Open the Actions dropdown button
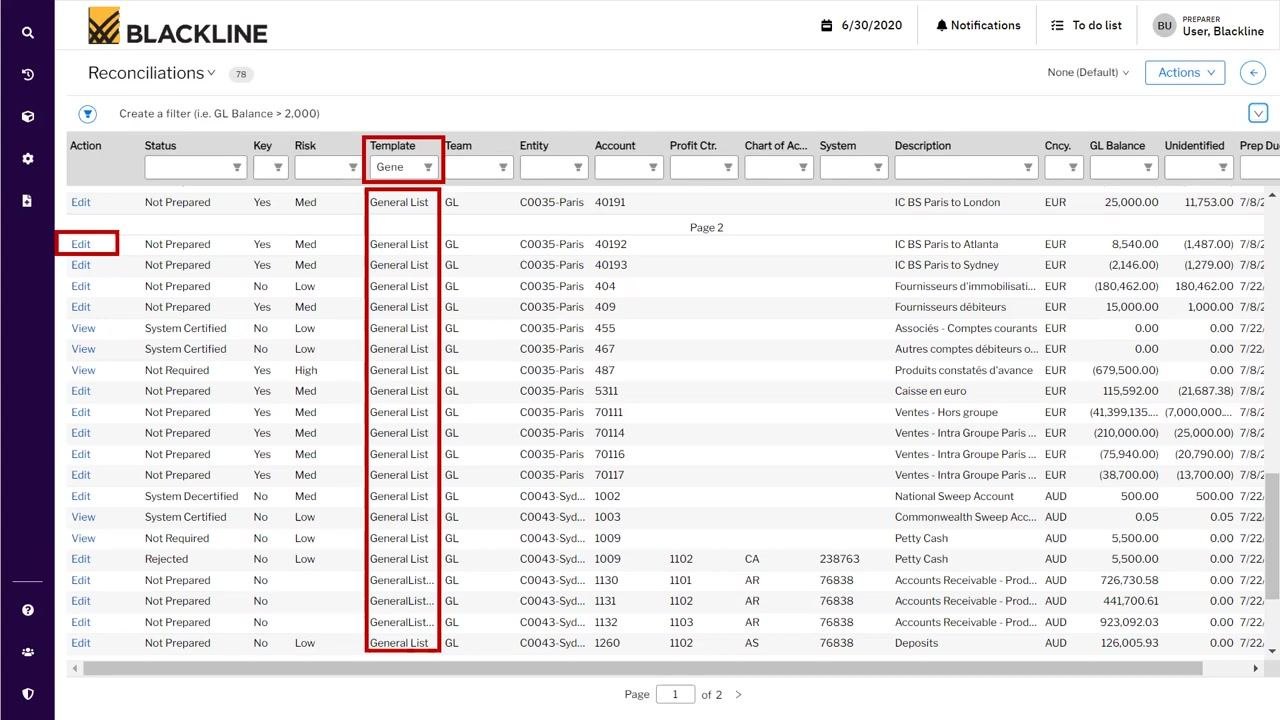 [x=1185, y=72]
